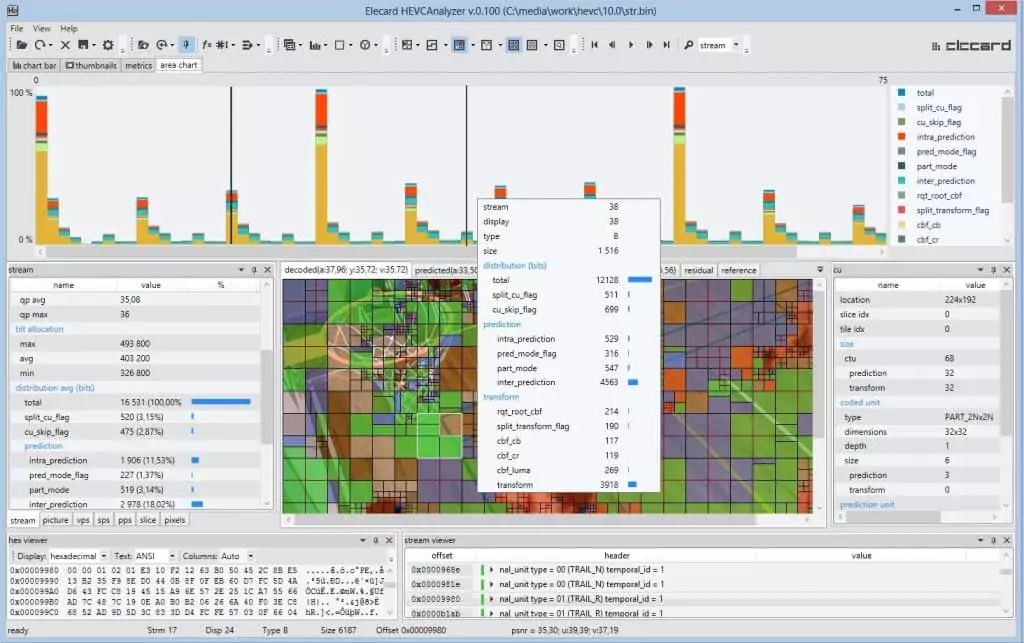The height and width of the screenshot is (643, 1024).
Task: Open the picture tab in stream panel
Action: pyautogui.click(x=56, y=520)
